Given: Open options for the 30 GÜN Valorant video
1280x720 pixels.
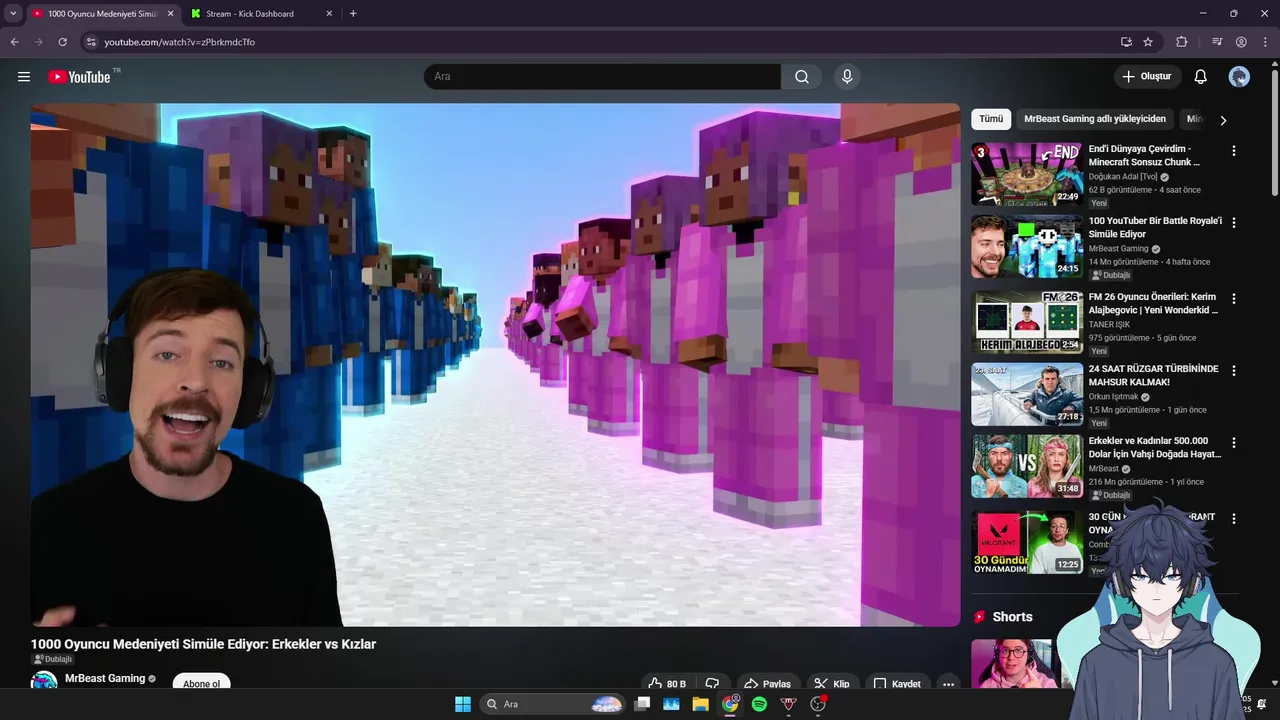Looking at the screenshot, I should point(1234,519).
